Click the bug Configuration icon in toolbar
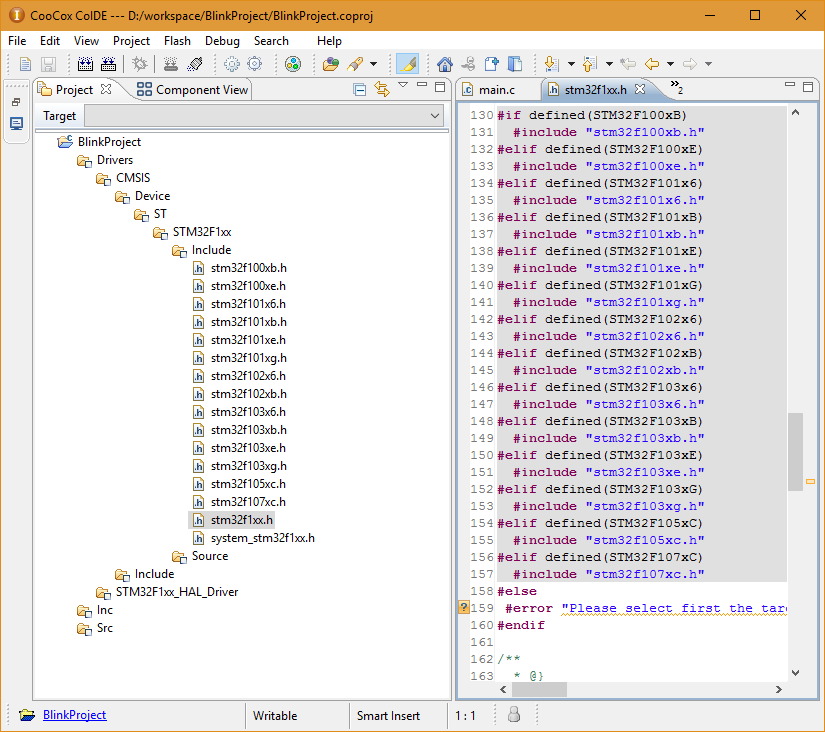The image size is (825, 732). pos(139,64)
